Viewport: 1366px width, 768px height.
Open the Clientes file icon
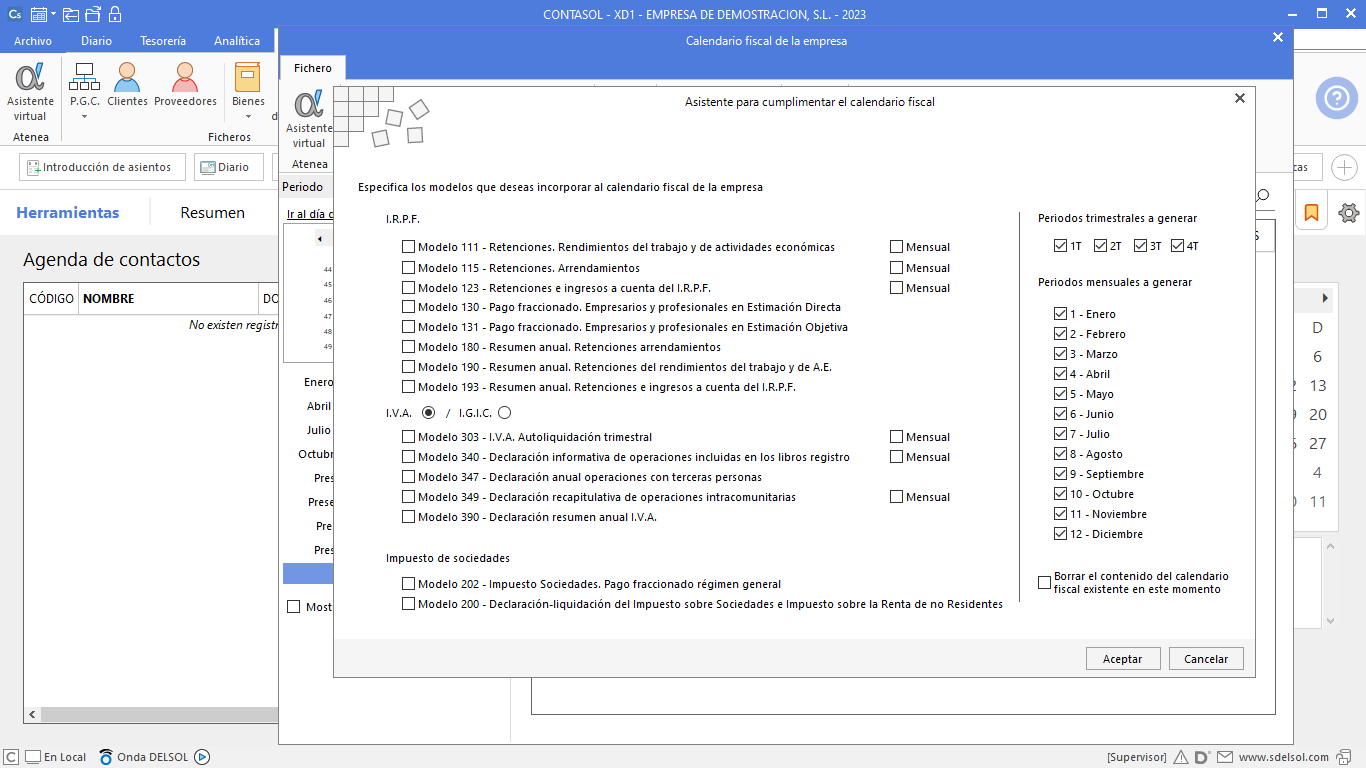pos(127,83)
